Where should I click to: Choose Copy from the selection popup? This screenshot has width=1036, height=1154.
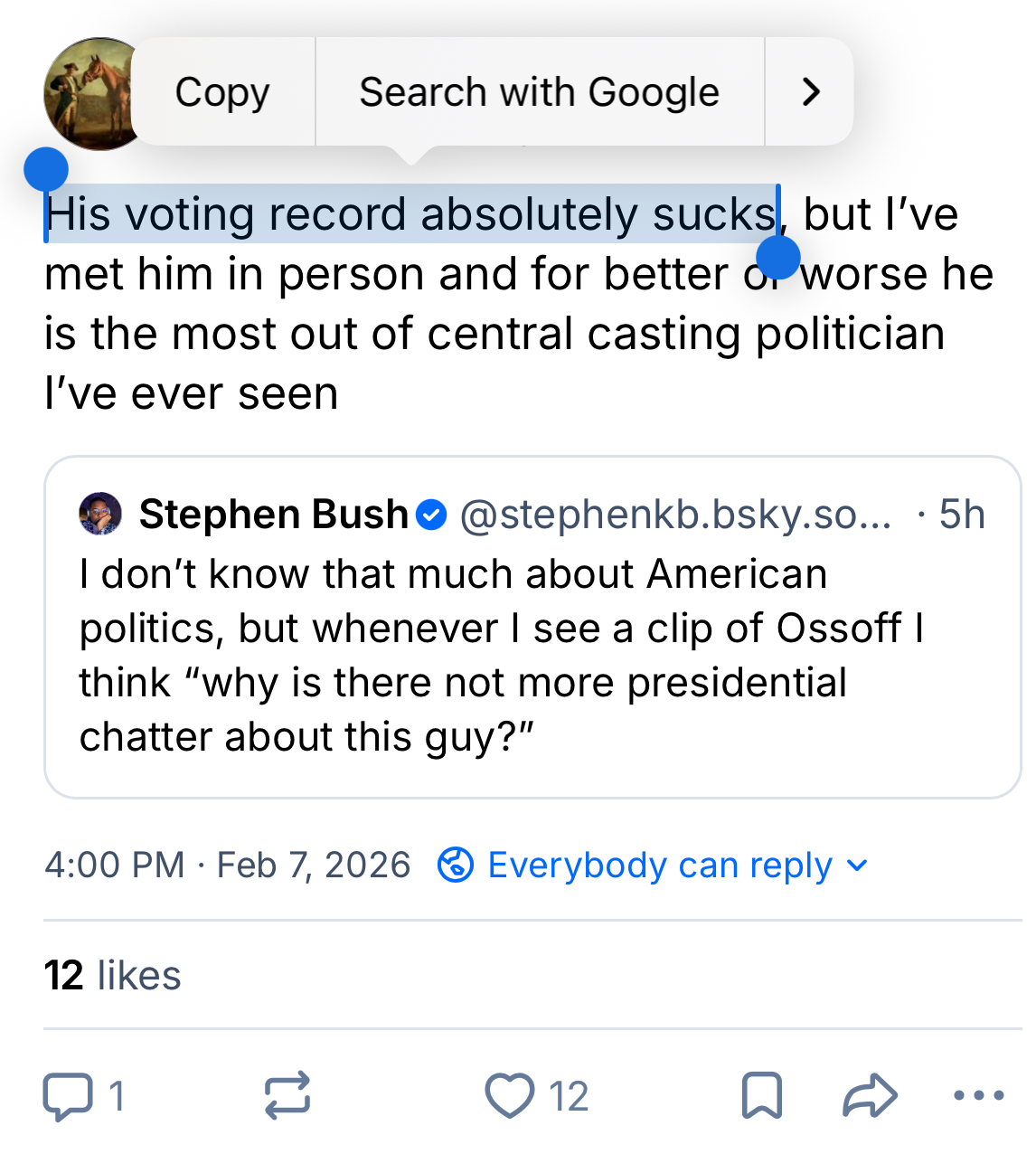coord(222,92)
